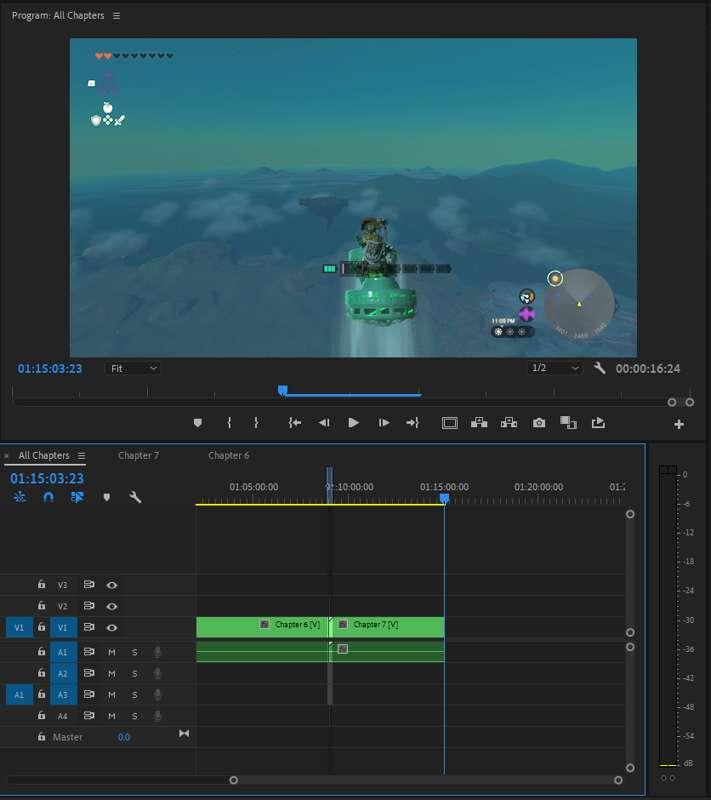711x800 pixels.
Task: Open Program panel hamburger menu
Action: (116, 16)
